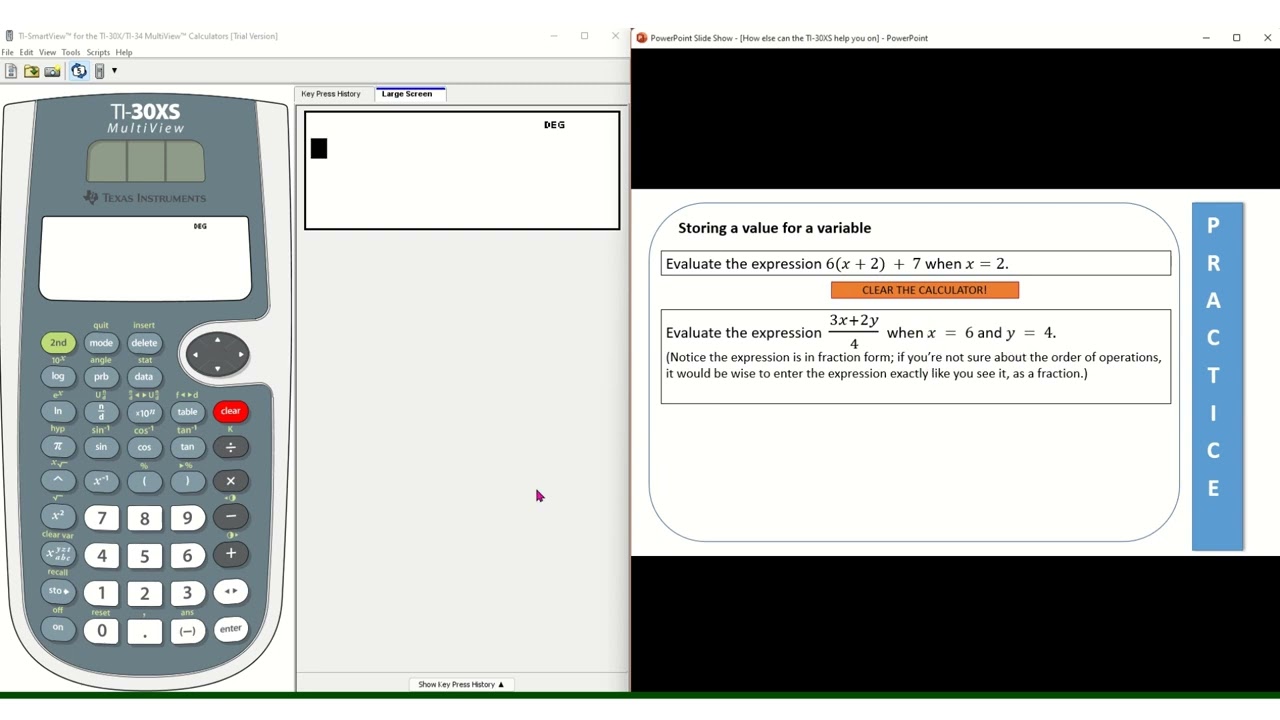The width and height of the screenshot is (1280, 720).
Task: Click the number 2 key
Action: [144, 593]
